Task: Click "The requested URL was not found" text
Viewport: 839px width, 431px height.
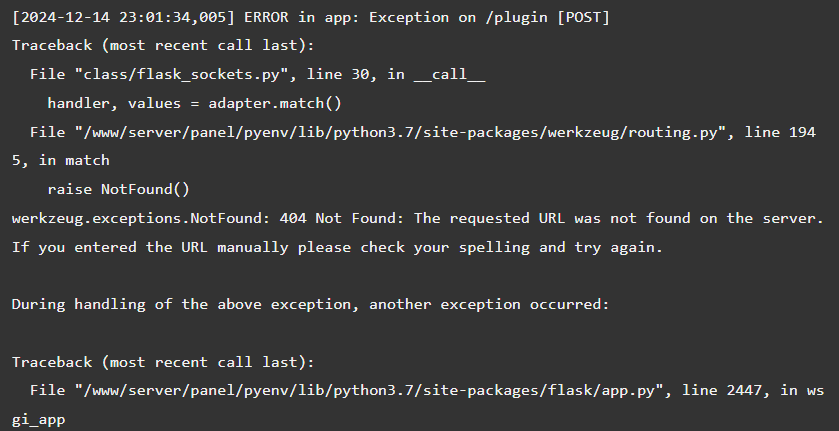Action: tap(552, 218)
